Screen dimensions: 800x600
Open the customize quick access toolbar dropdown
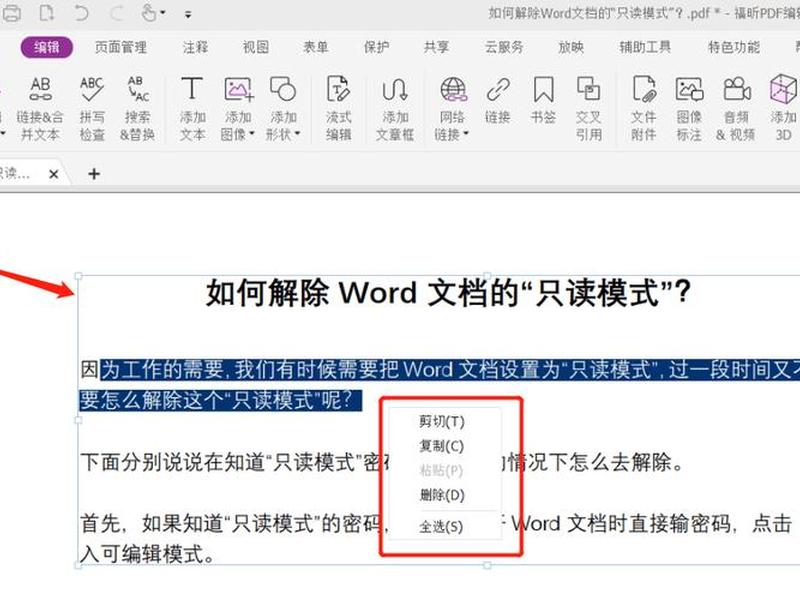coord(188,14)
